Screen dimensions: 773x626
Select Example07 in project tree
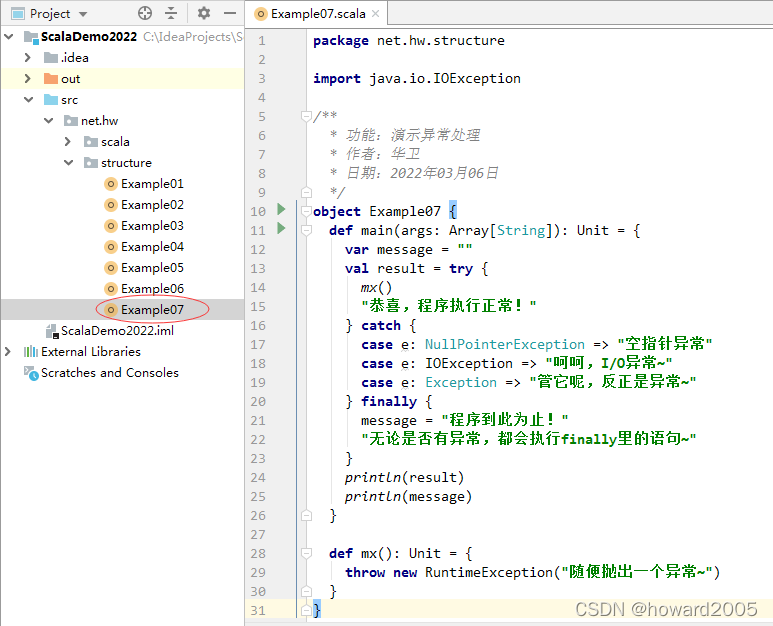(x=152, y=310)
